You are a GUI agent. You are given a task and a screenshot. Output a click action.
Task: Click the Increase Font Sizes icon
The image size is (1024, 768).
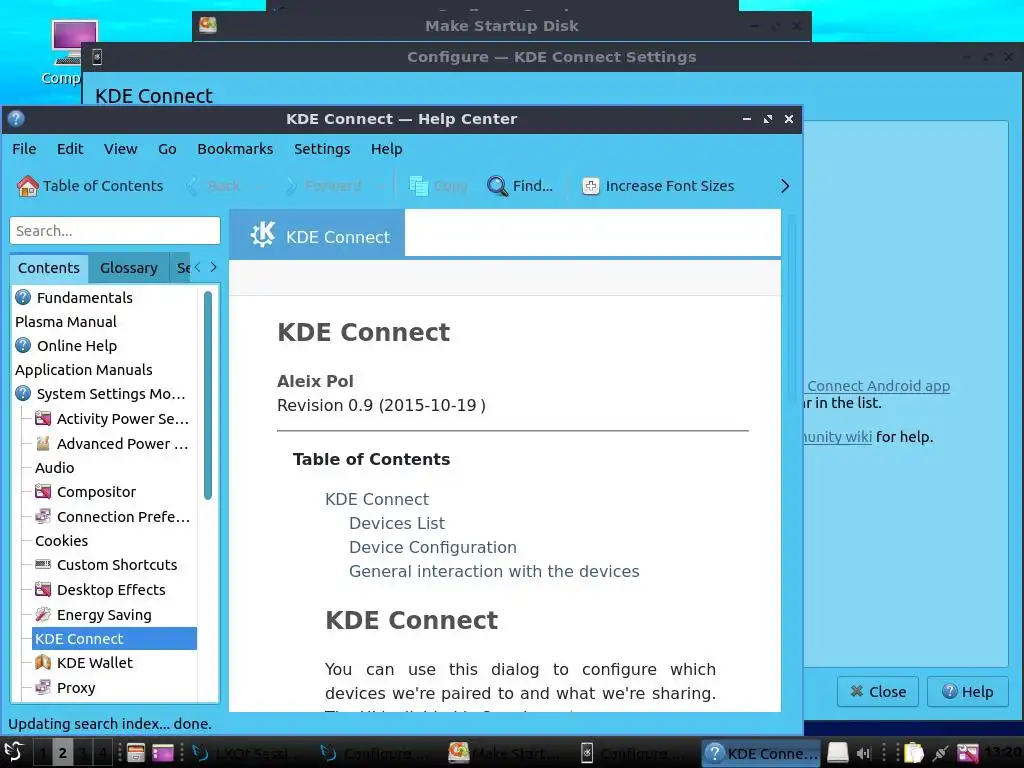pos(590,186)
